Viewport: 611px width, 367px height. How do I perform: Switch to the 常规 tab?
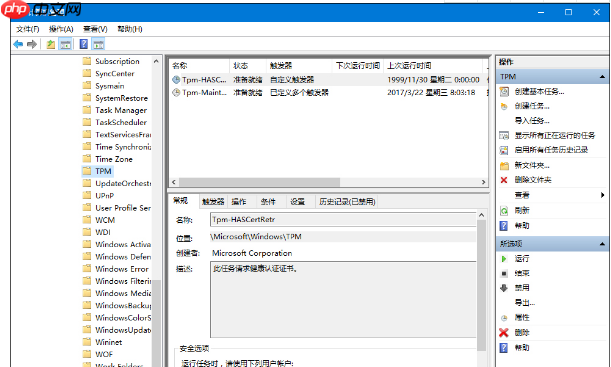point(180,201)
